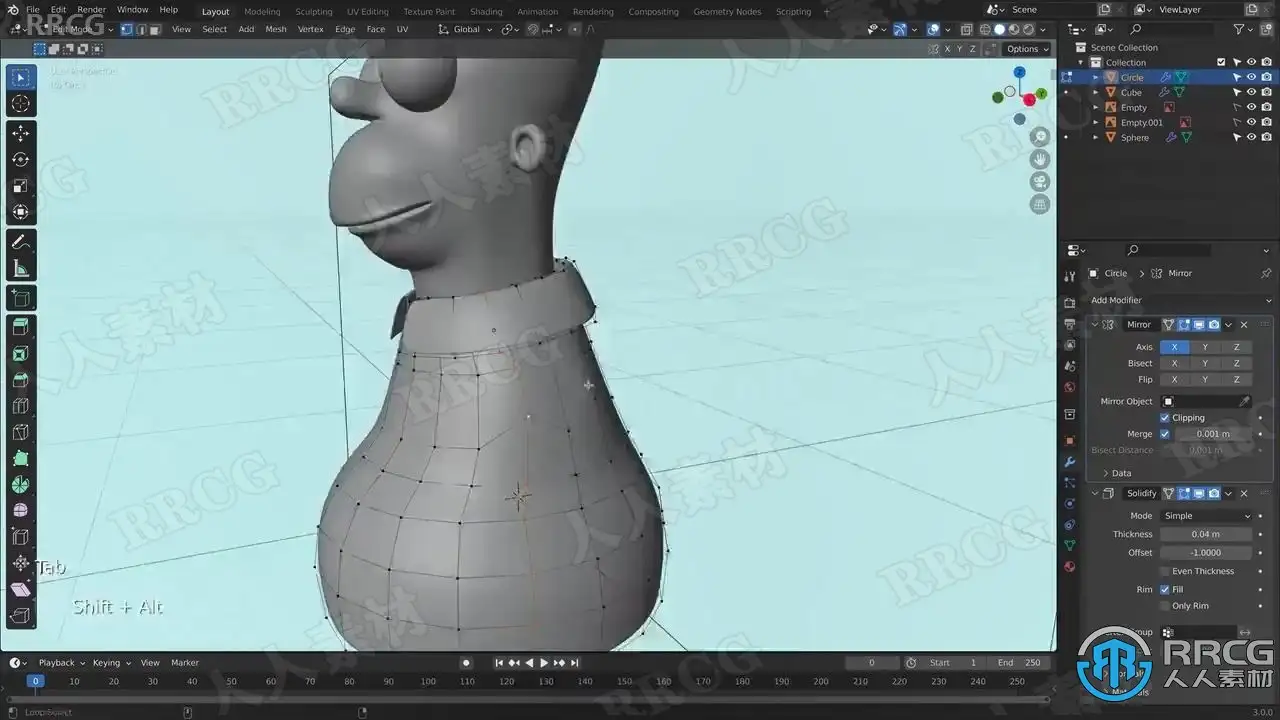The height and width of the screenshot is (720, 1280).
Task: Open the Keying dropdown in timeline
Action: 111,662
